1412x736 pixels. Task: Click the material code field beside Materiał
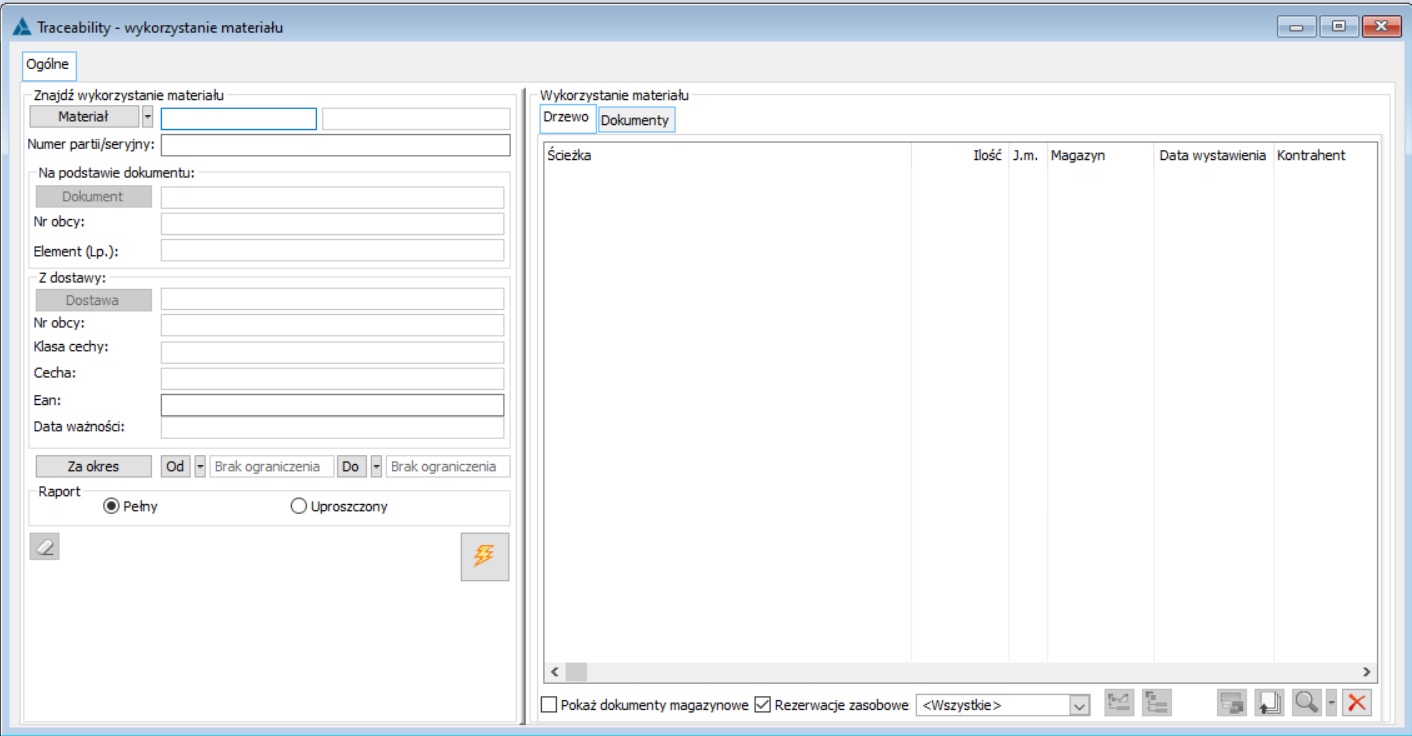tap(239, 119)
